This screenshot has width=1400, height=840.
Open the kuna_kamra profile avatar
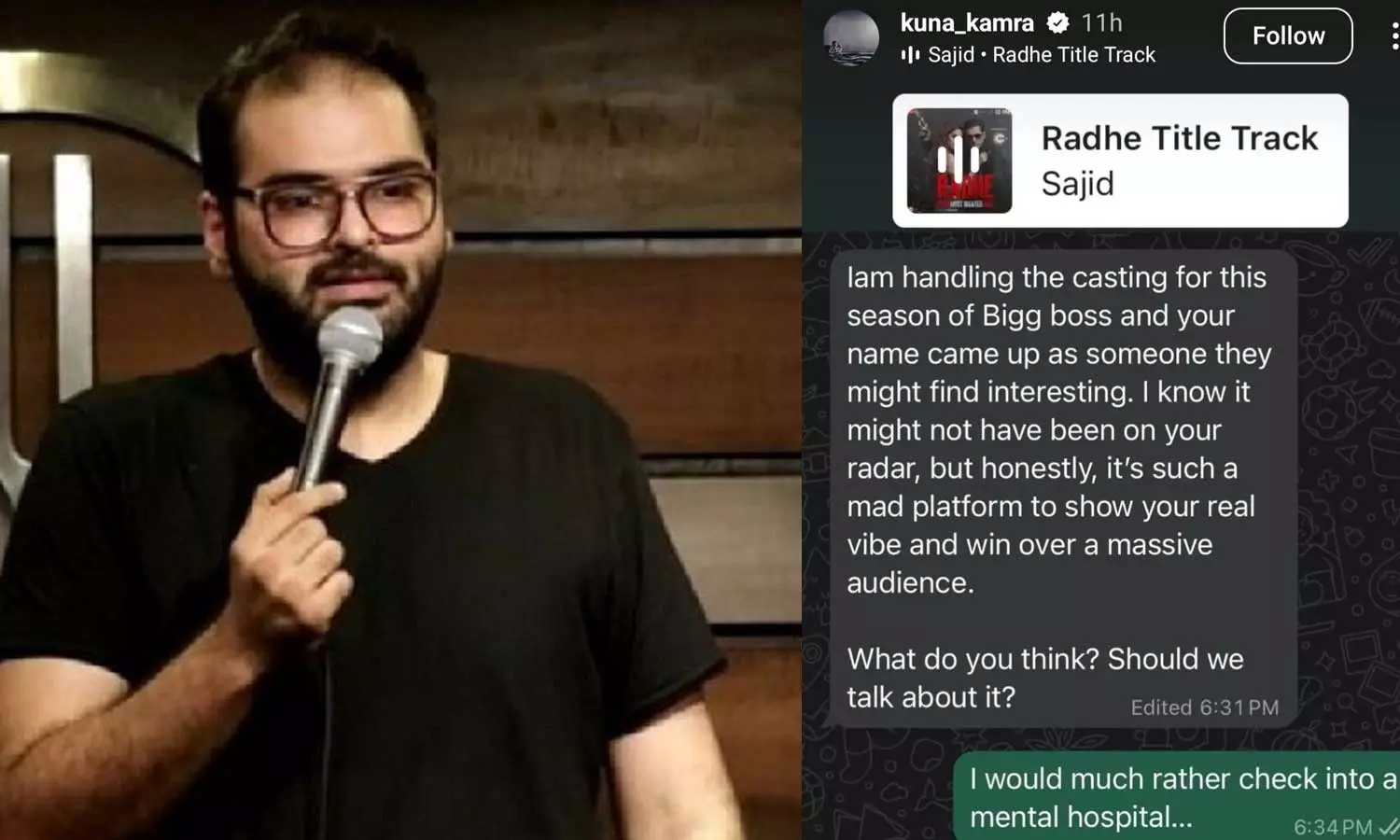pos(851,37)
